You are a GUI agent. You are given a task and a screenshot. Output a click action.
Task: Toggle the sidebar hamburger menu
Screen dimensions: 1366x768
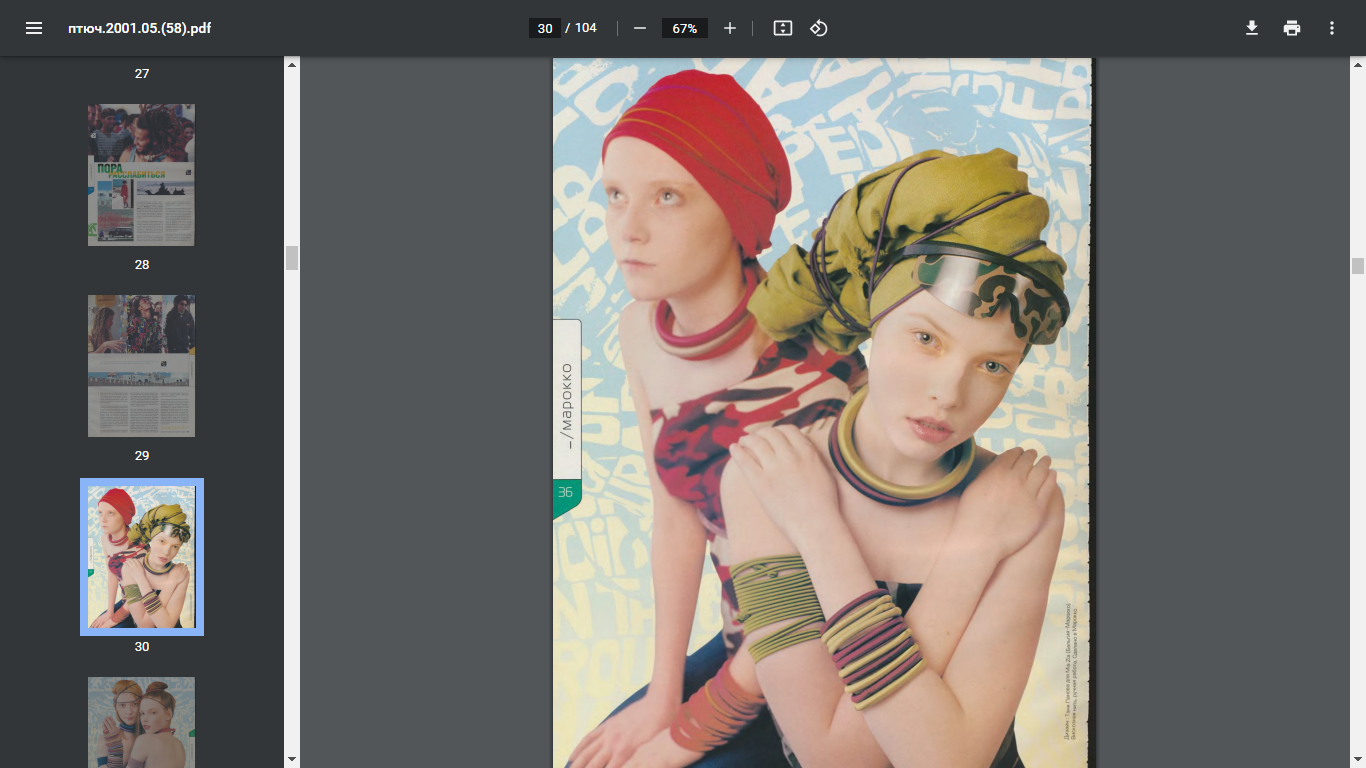tap(34, 28)
